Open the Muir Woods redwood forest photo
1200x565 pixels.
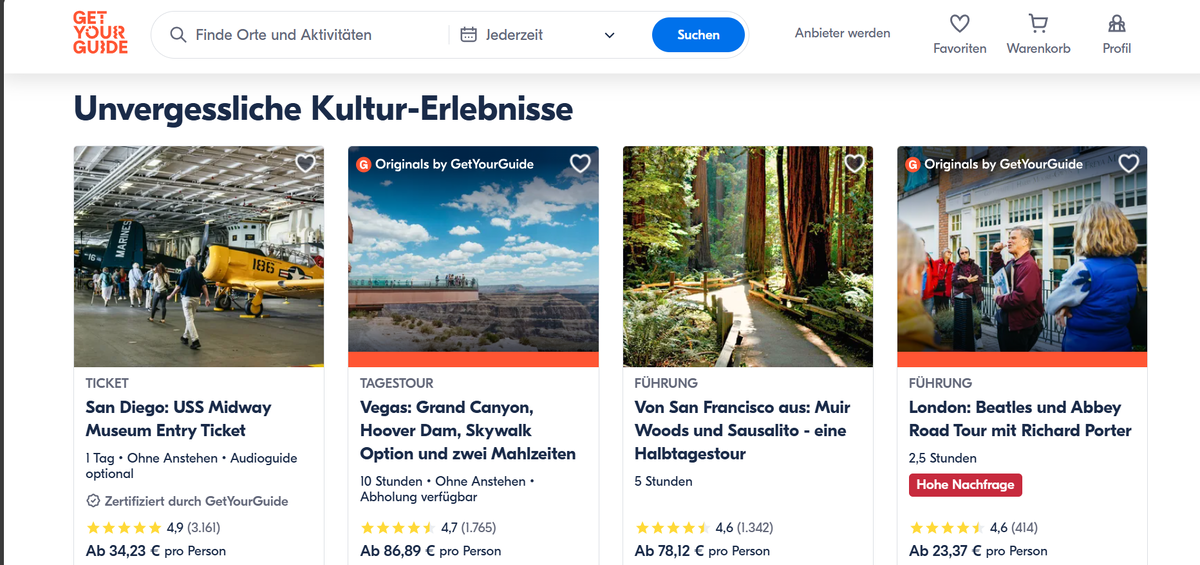pyautogui.click(x=748, y=257)
